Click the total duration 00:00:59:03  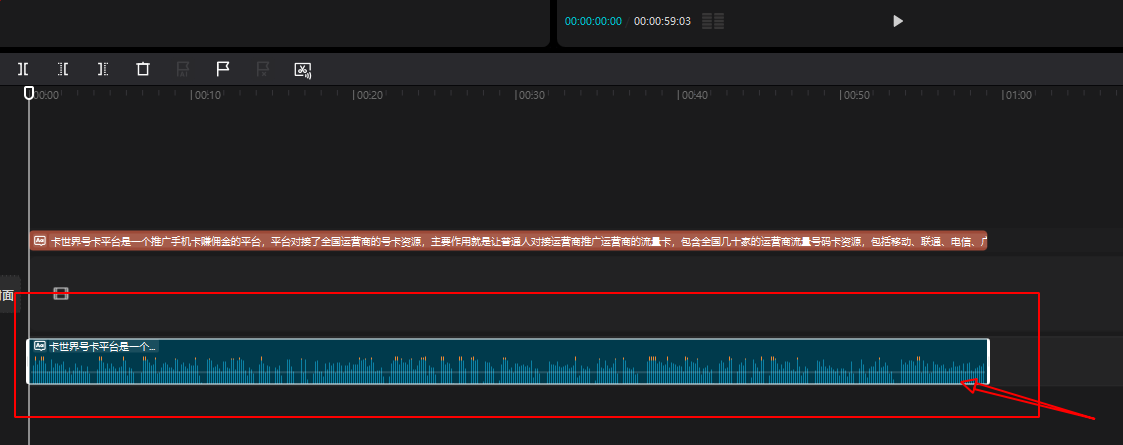662,21
